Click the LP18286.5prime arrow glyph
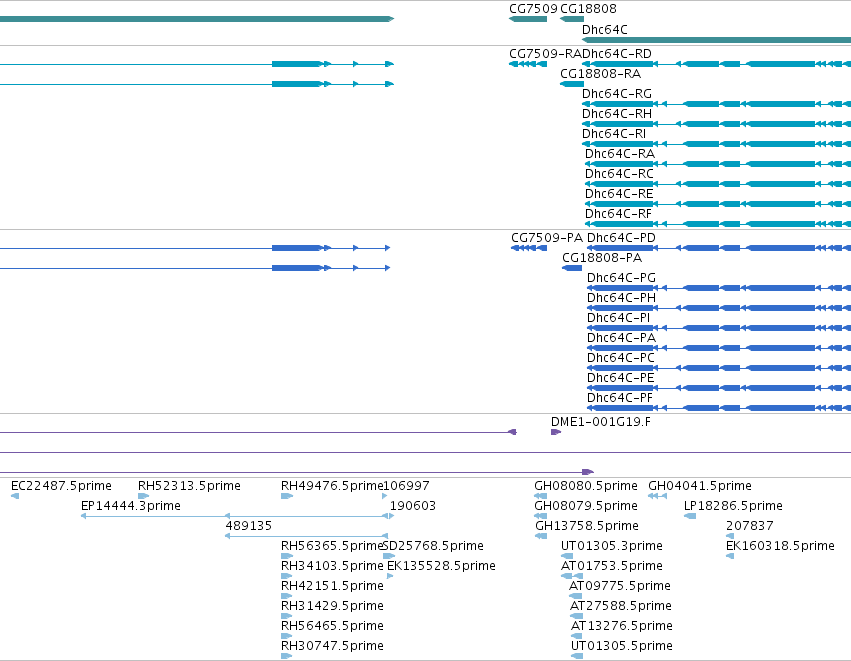The image size is (851, 661). click(x=690, y=516)
